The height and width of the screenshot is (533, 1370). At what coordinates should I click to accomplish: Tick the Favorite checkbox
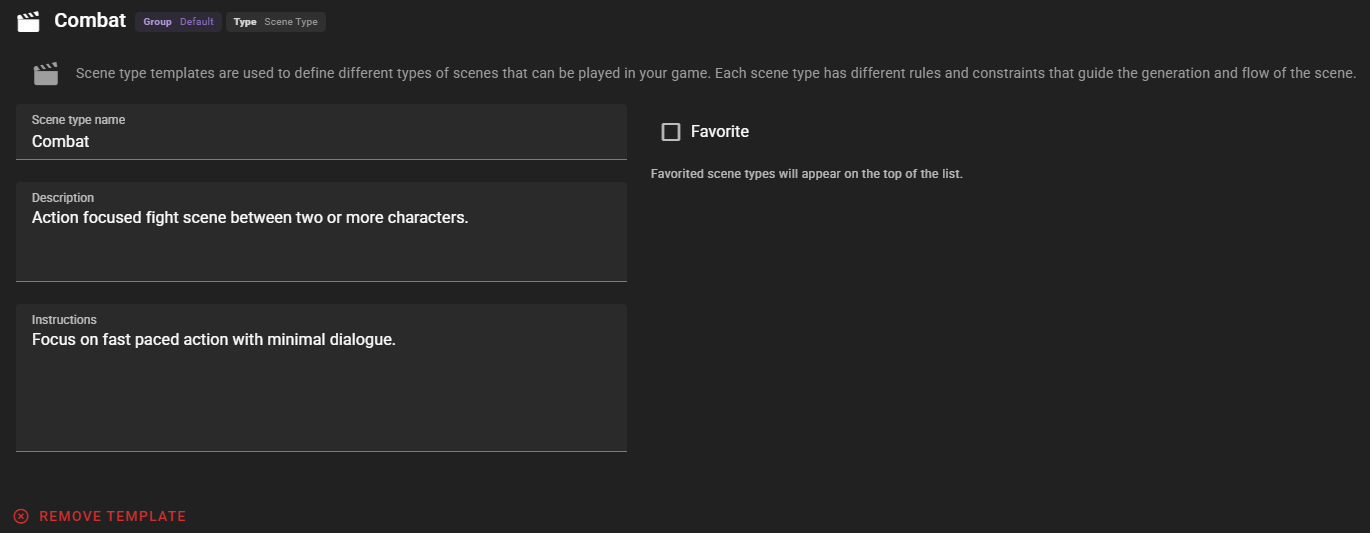[x=671, y=132]
